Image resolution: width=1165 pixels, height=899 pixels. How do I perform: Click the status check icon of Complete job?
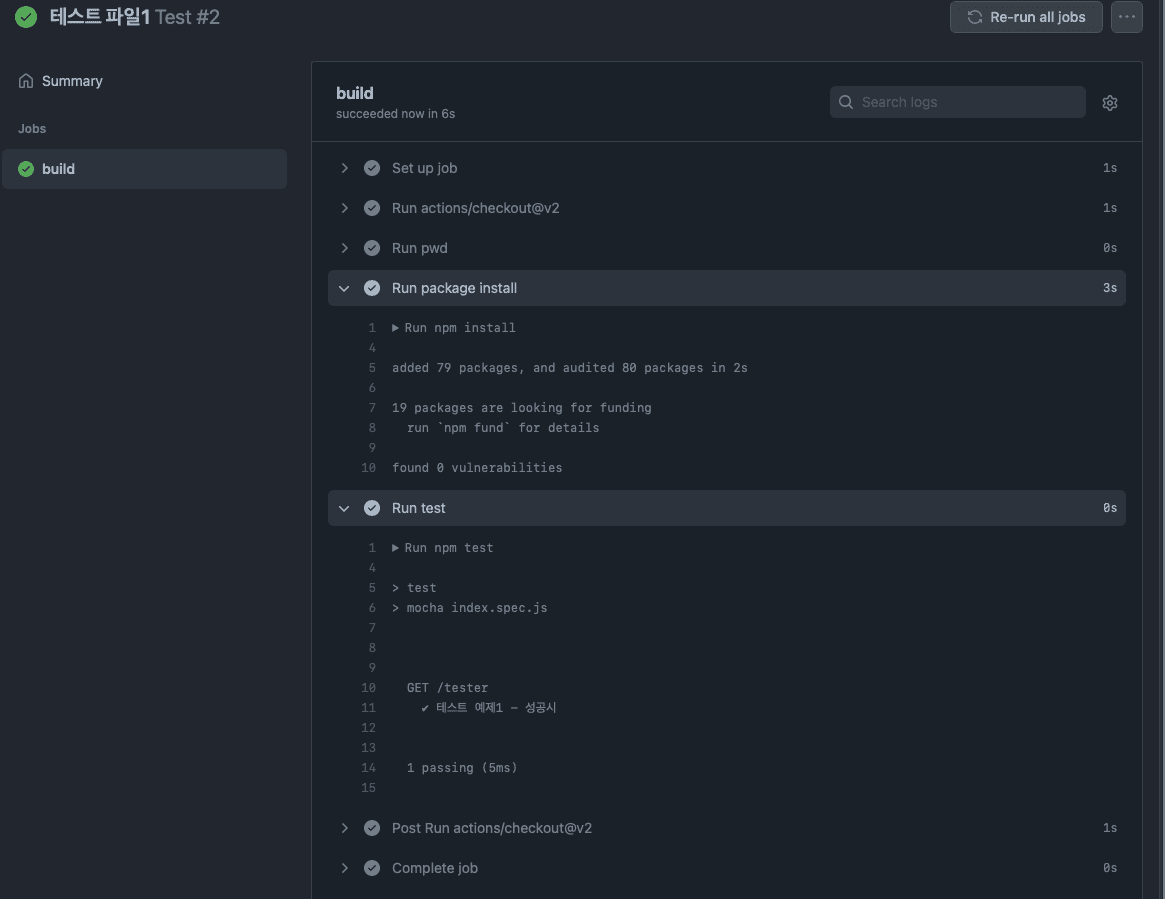372,868
